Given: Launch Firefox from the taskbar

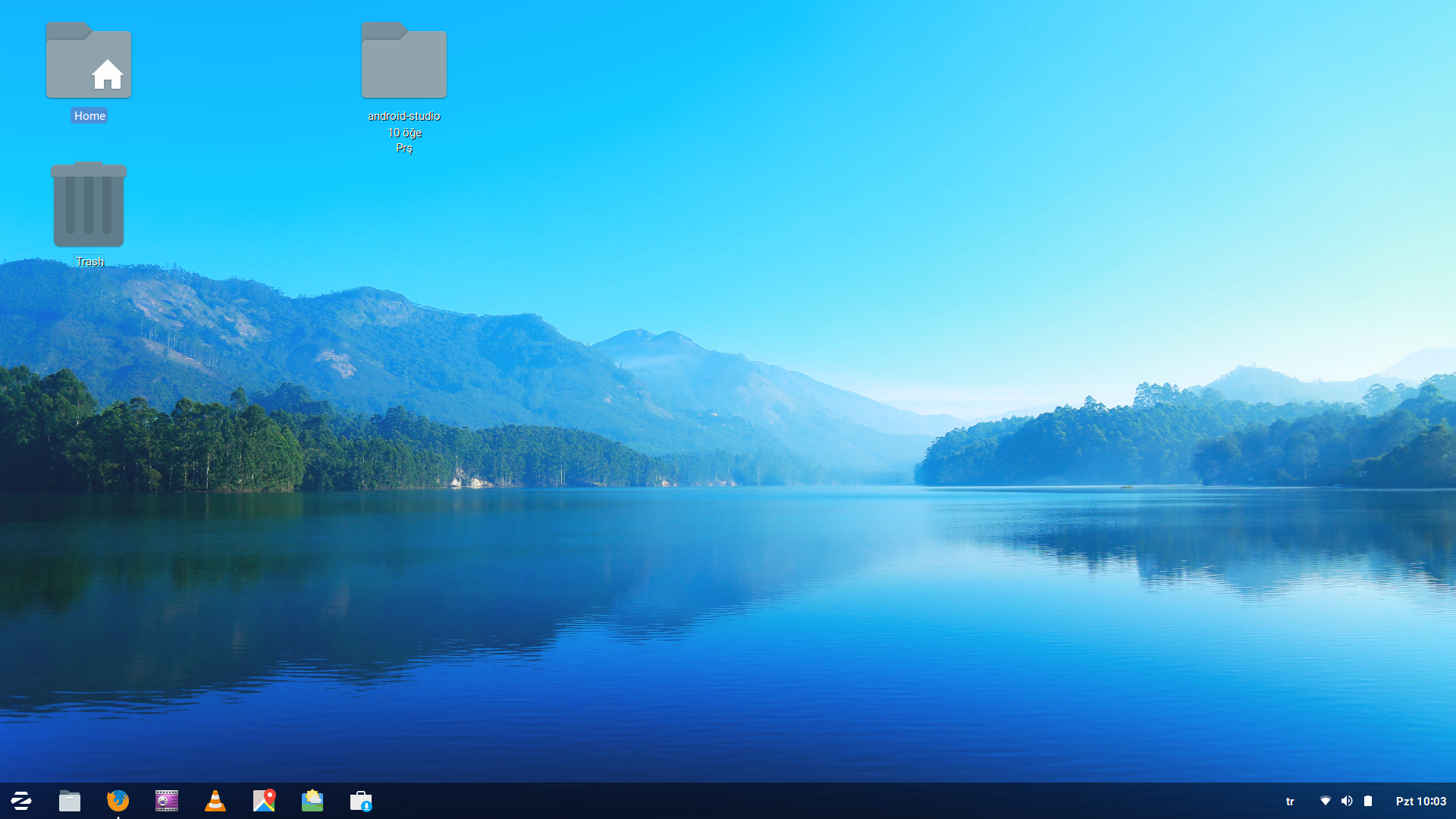Looking at the screenshot, I should click(x=118, y=801).
